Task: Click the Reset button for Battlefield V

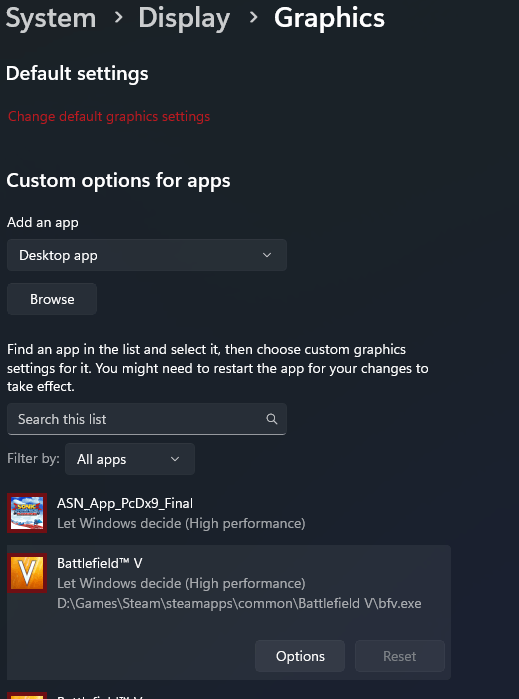Action: coord(400,656)
